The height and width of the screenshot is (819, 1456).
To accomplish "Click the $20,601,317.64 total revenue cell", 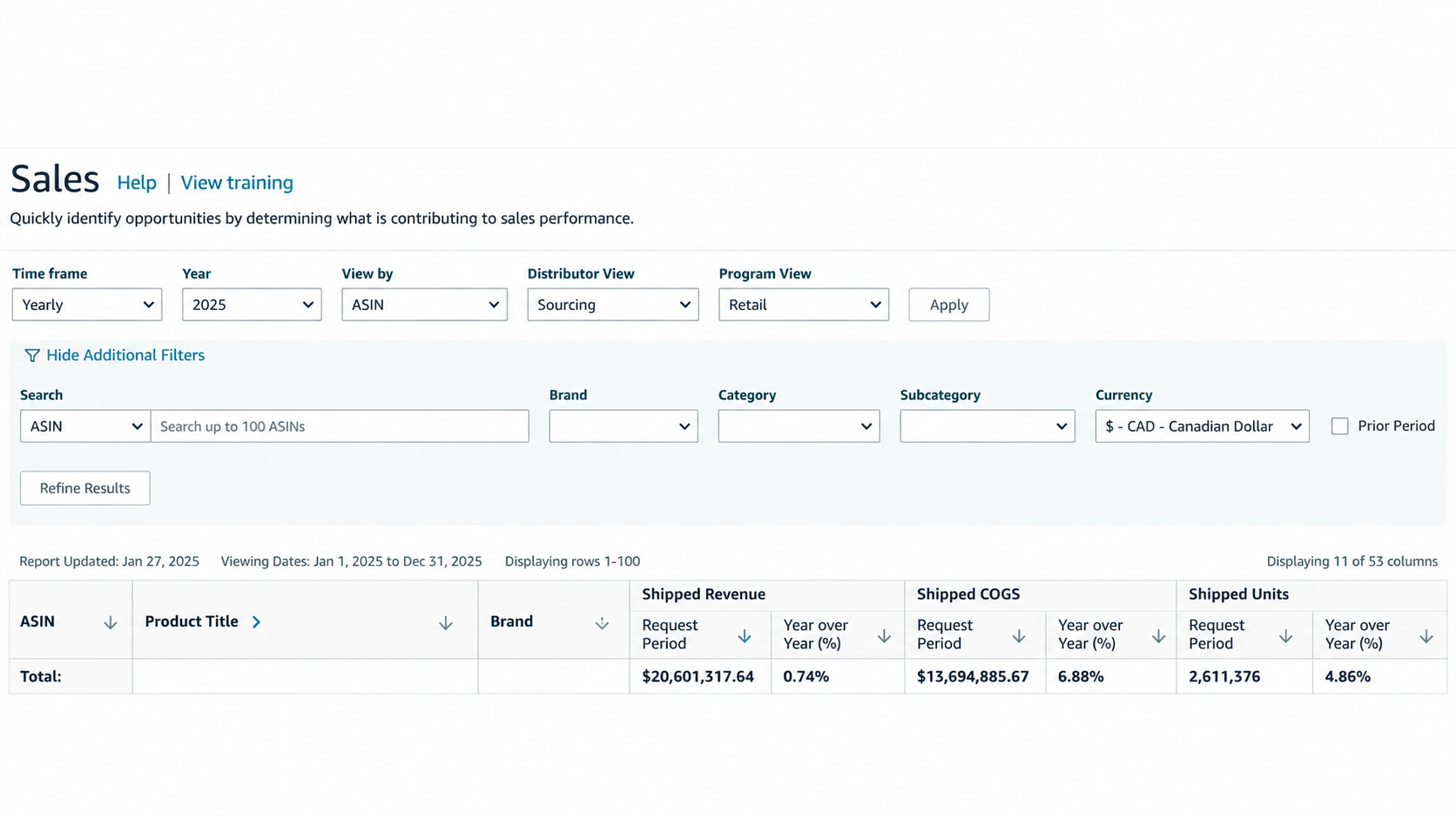I will [698, 676].
